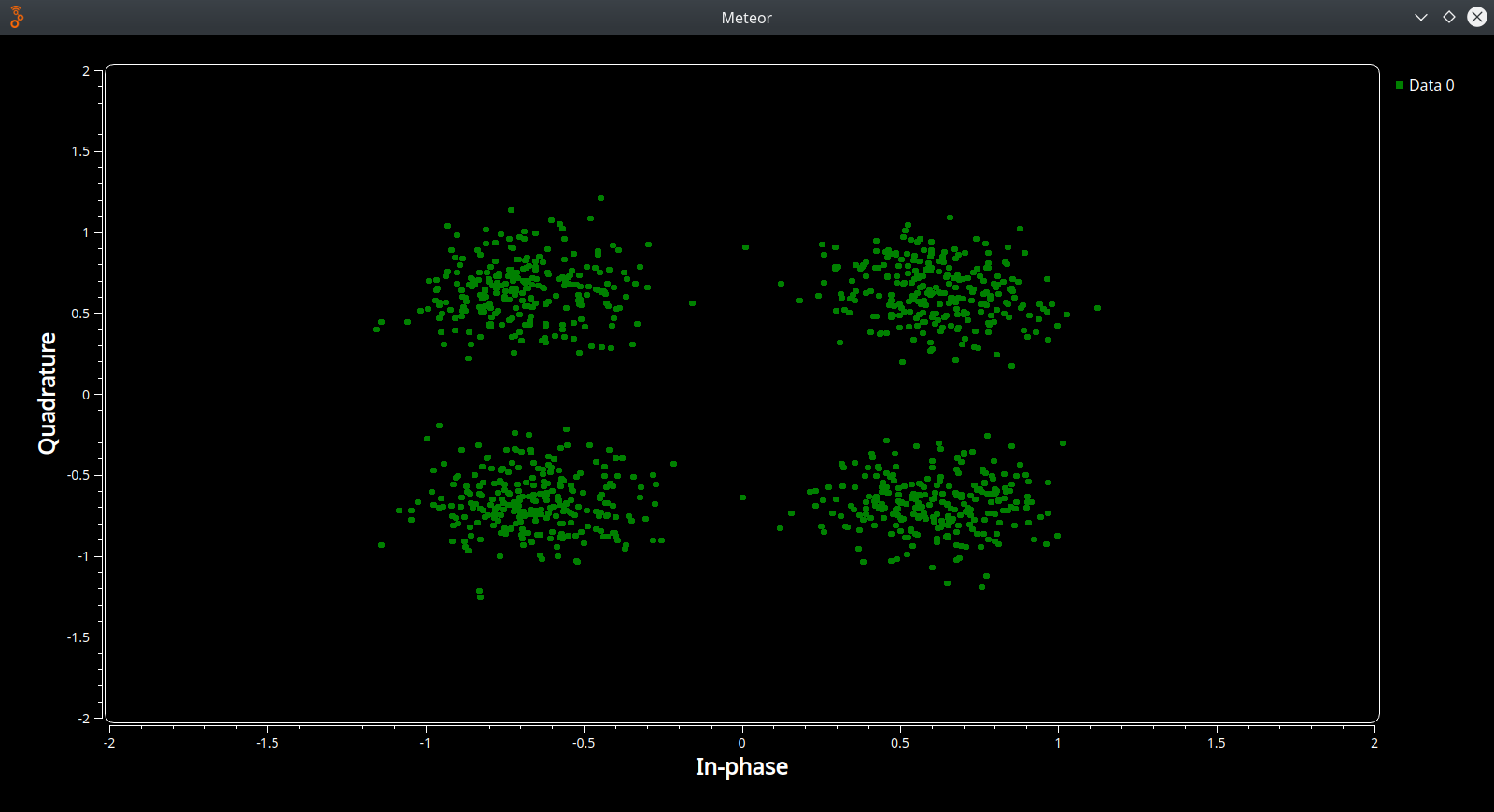Screen dimensions: 1494x812
Task: Click the center of the upper-right point cluster
Action: point(938,289)
